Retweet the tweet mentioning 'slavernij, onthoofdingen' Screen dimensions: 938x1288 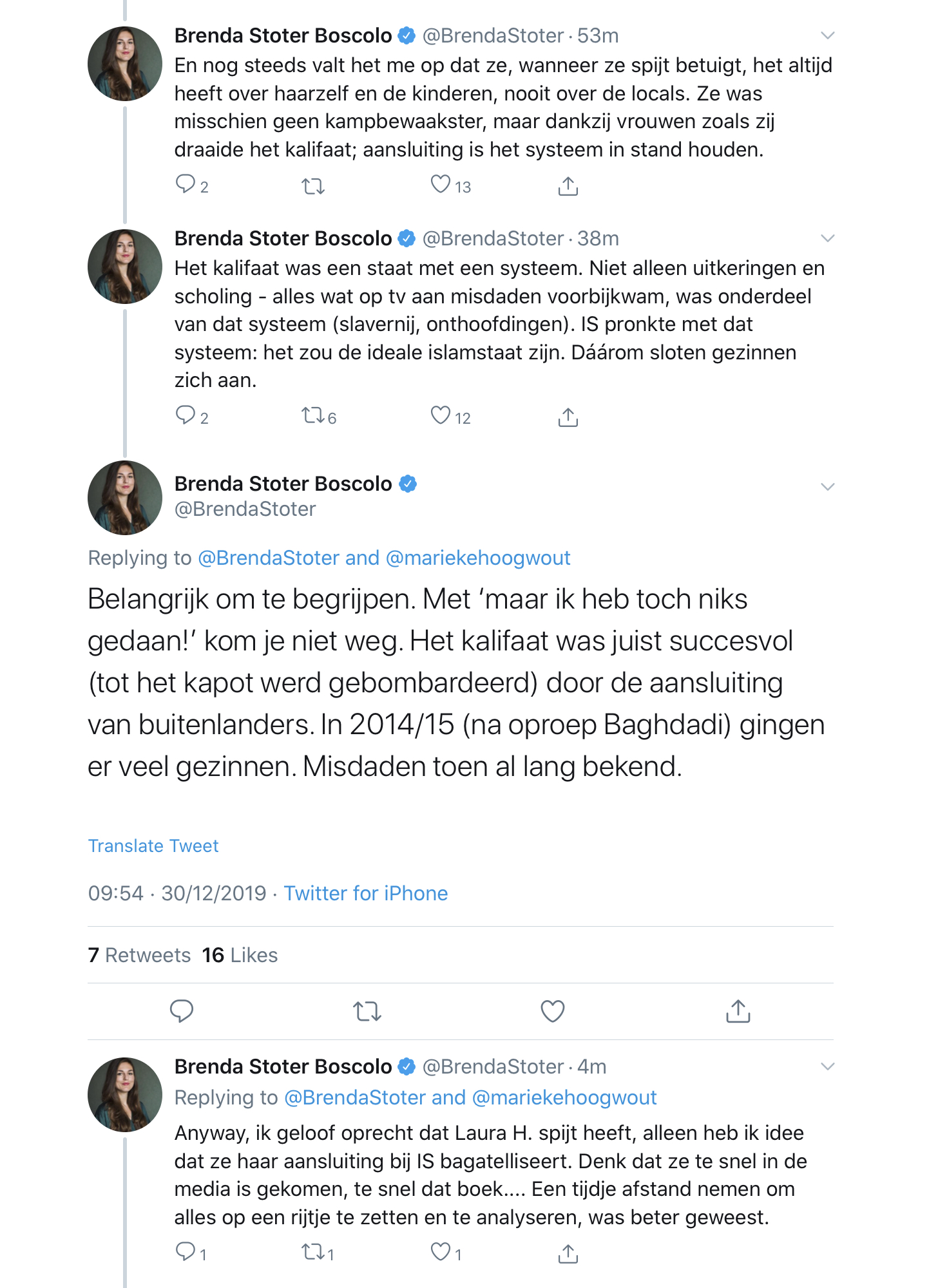point(314,417)
